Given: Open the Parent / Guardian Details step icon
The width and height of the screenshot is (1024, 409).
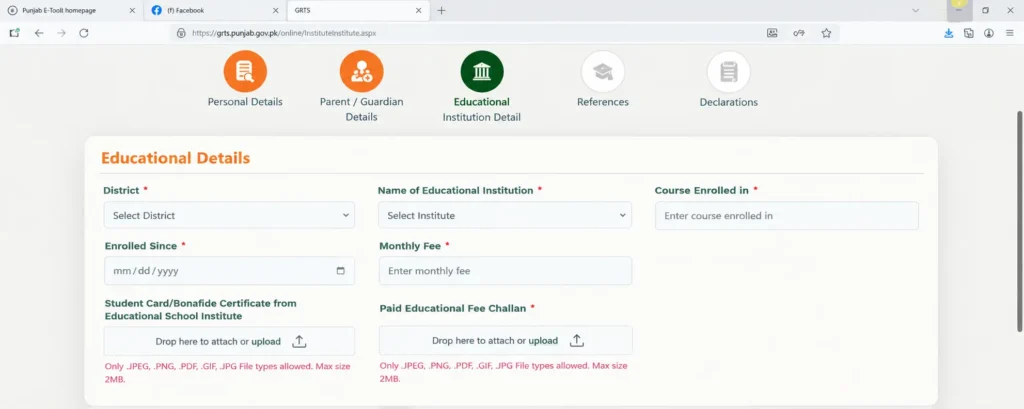Looking at the screenshot, I should [x=361, y=72].
